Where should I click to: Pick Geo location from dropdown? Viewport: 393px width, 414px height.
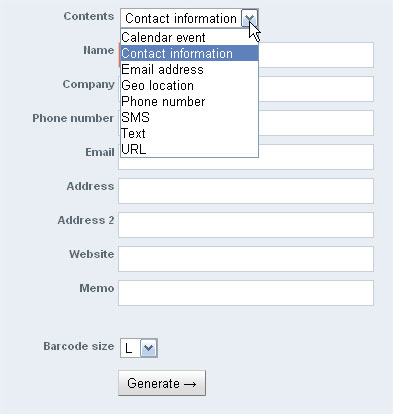tap(189, 85)
